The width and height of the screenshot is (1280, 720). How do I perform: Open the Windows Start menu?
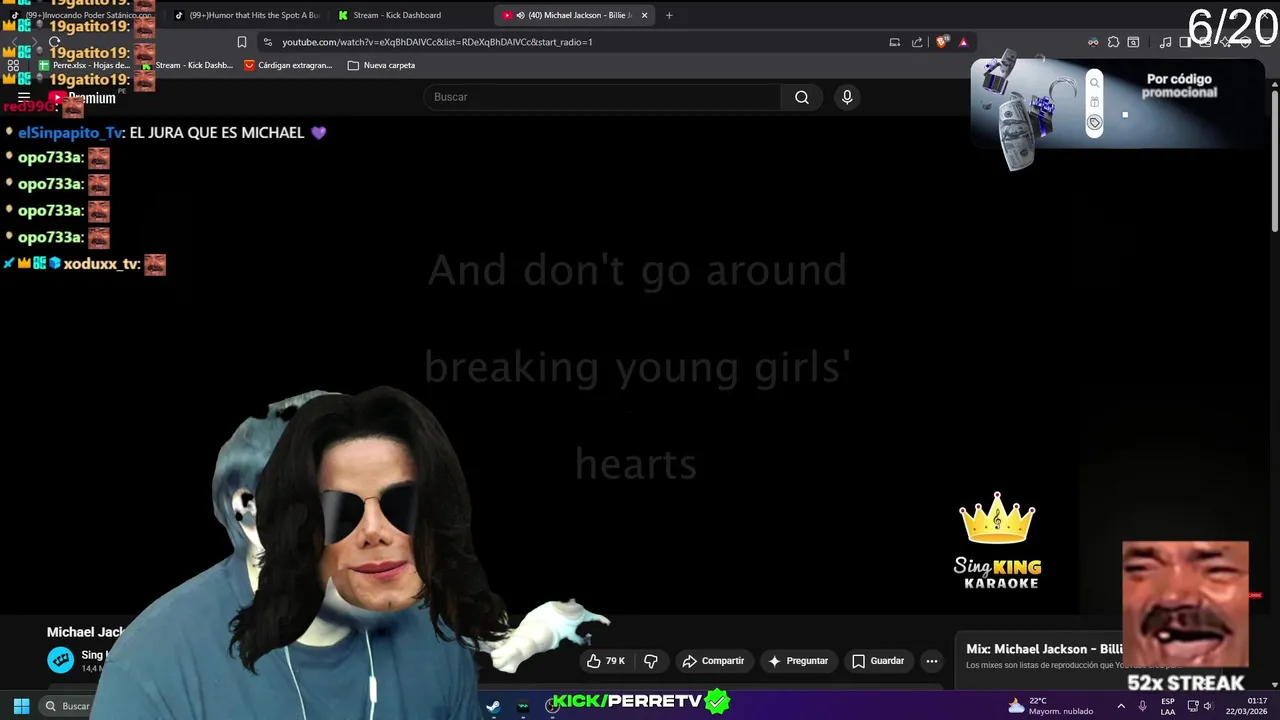point(21,706)
